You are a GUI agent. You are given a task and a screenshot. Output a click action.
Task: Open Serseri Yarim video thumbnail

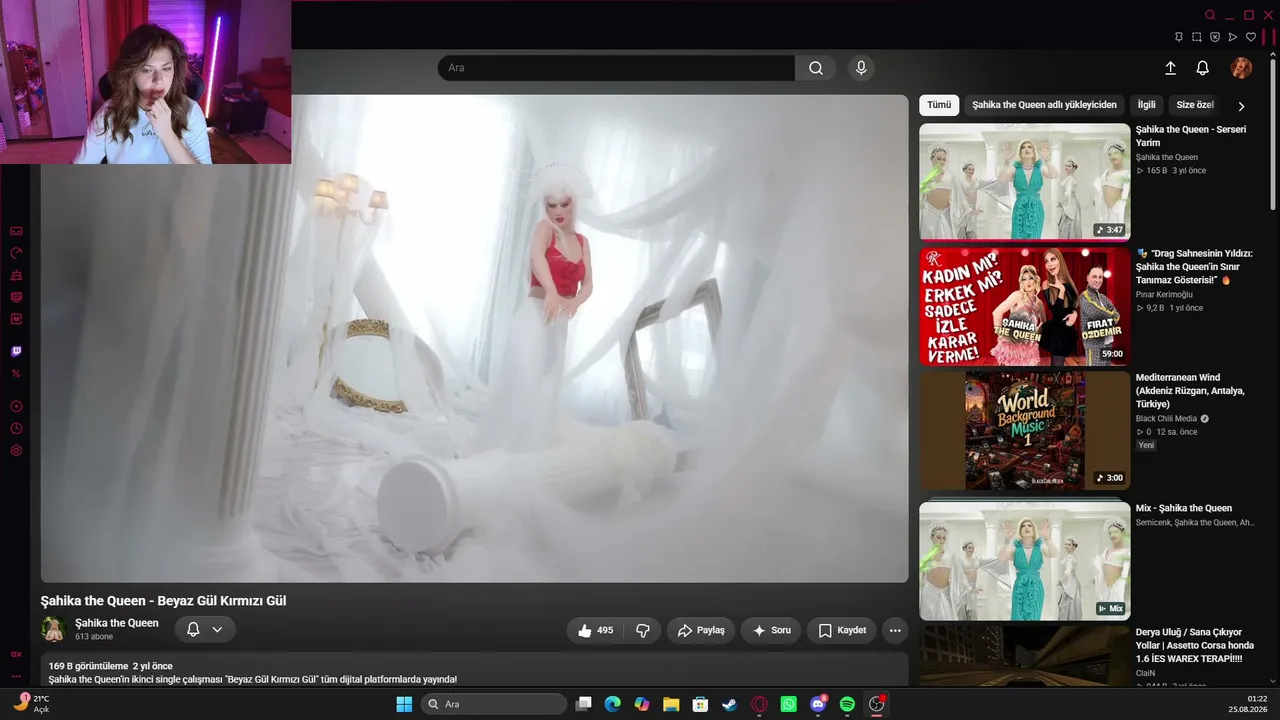(1025, 182)
